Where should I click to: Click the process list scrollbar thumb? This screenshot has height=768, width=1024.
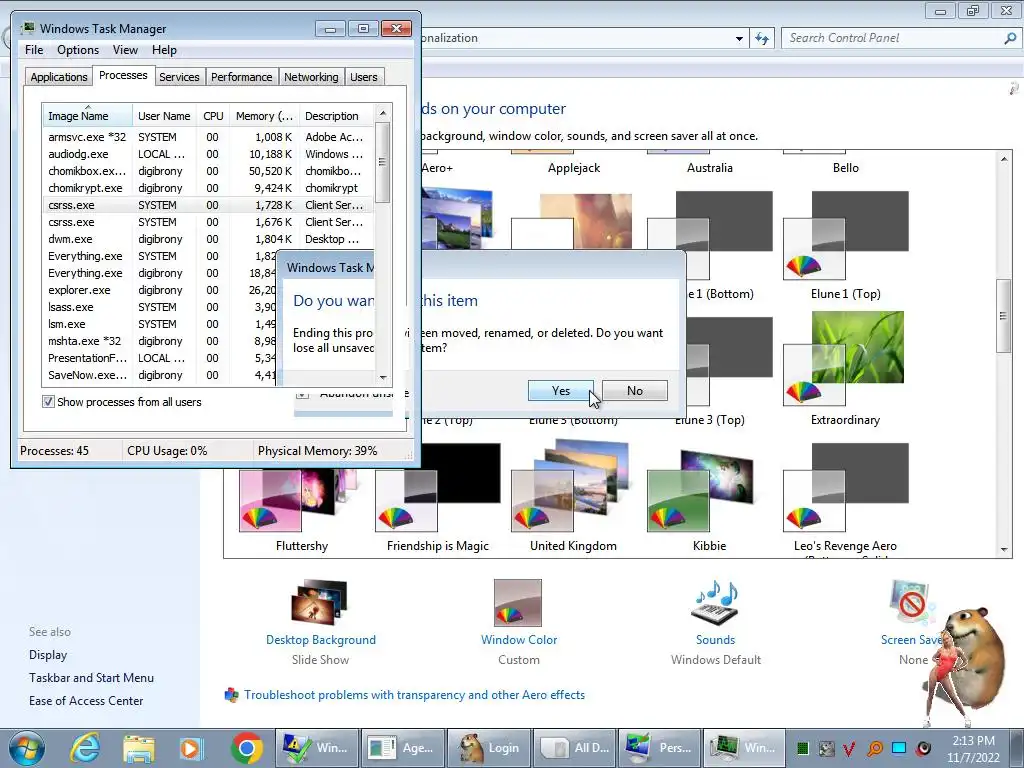click(383, 162)
